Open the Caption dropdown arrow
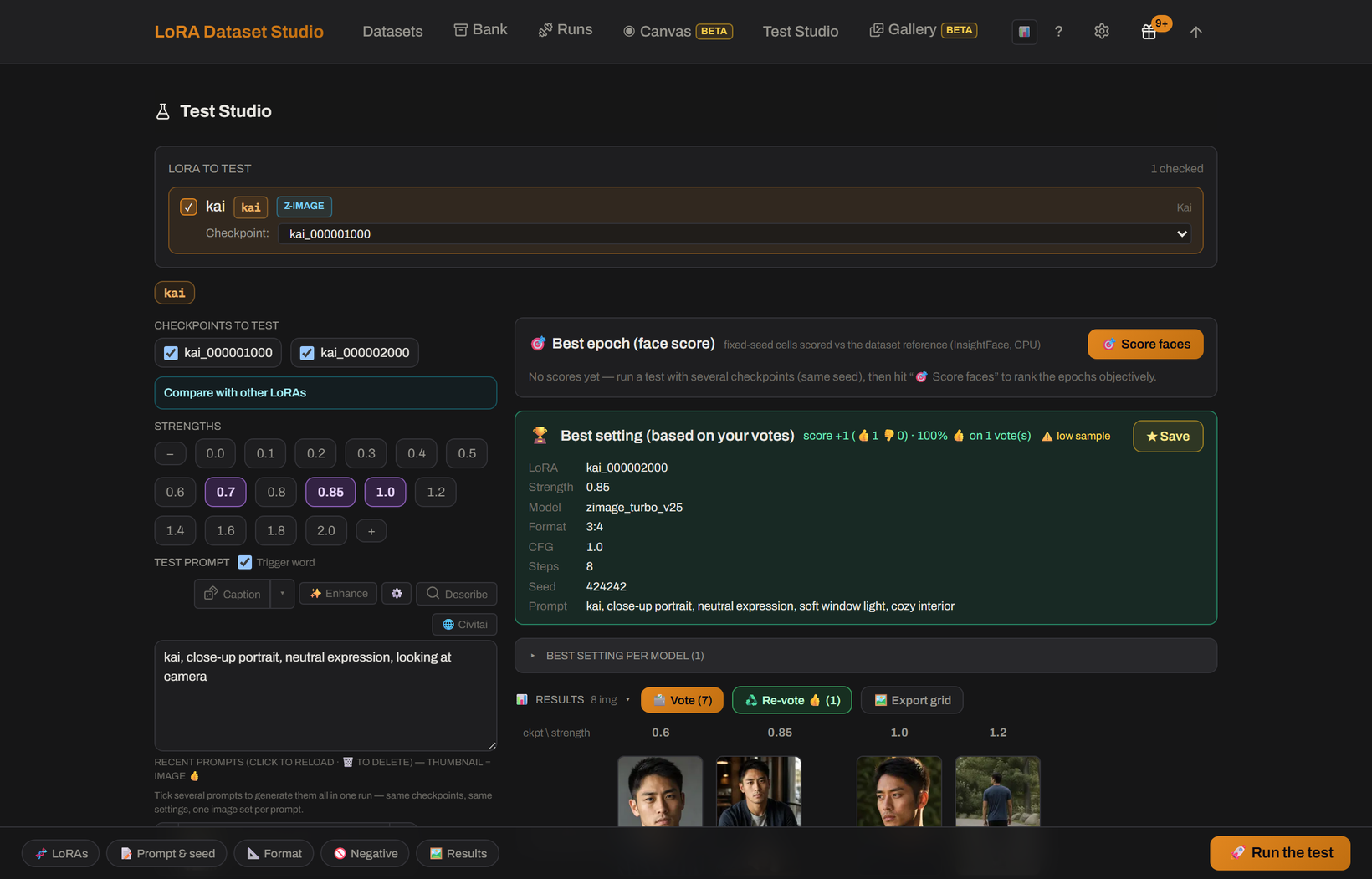 tap(283, 594)
